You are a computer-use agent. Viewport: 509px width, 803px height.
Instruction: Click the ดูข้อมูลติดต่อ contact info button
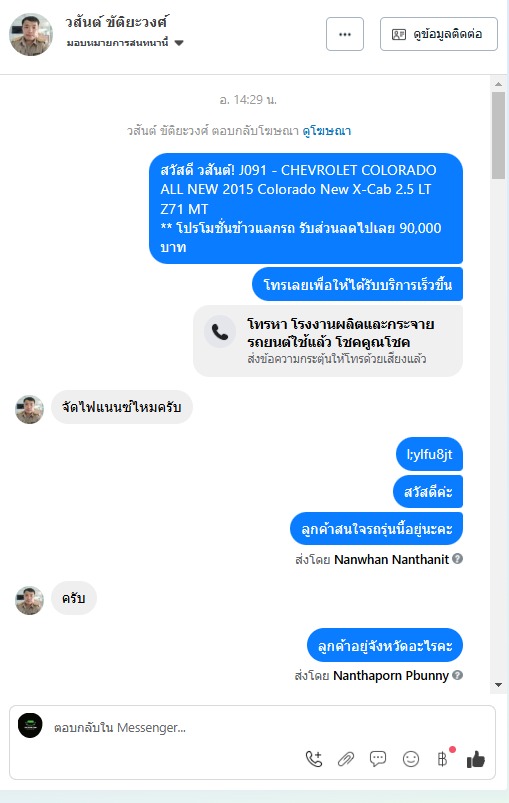(x=439, y=34)
